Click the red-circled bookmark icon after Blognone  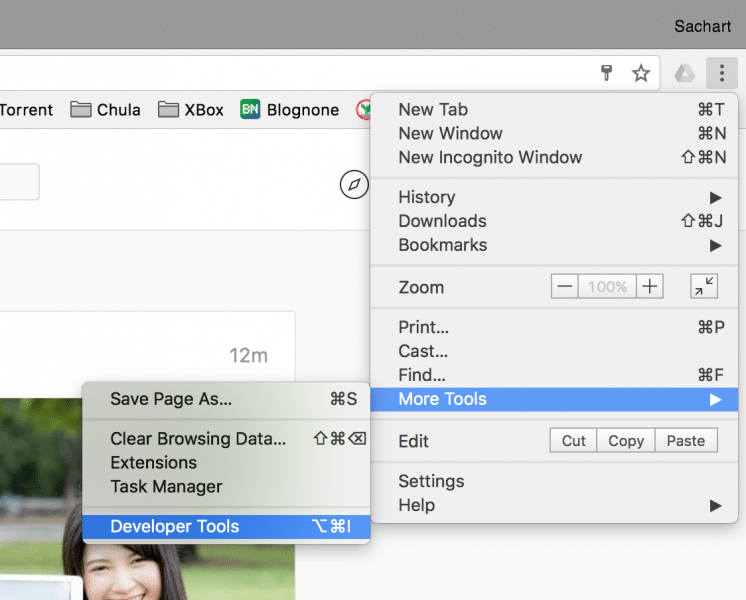point(363,110)
